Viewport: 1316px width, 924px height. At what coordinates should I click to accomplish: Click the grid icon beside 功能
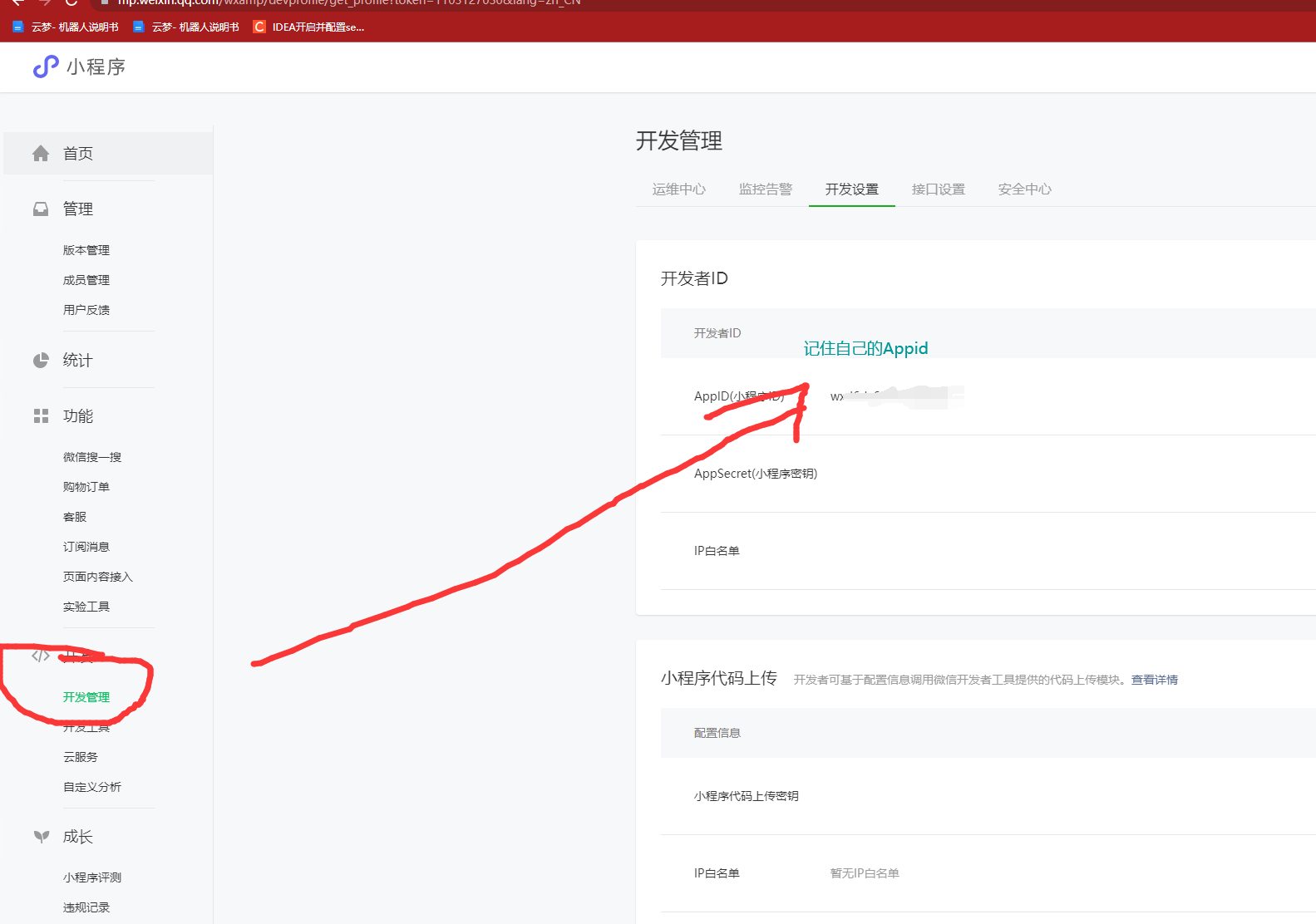click(x=41, y=415)
